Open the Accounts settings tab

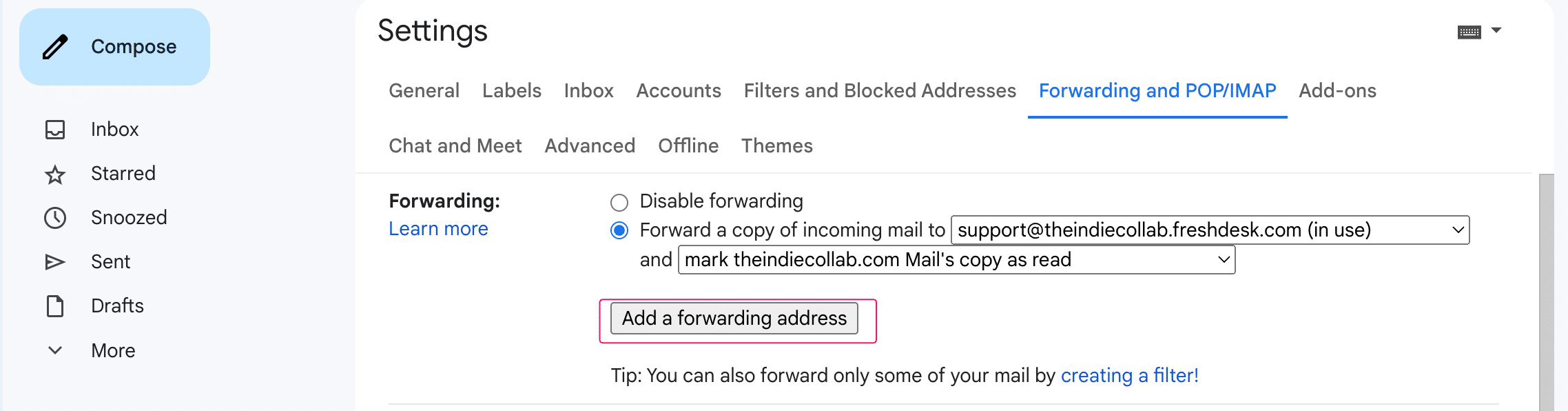[679, 91]
